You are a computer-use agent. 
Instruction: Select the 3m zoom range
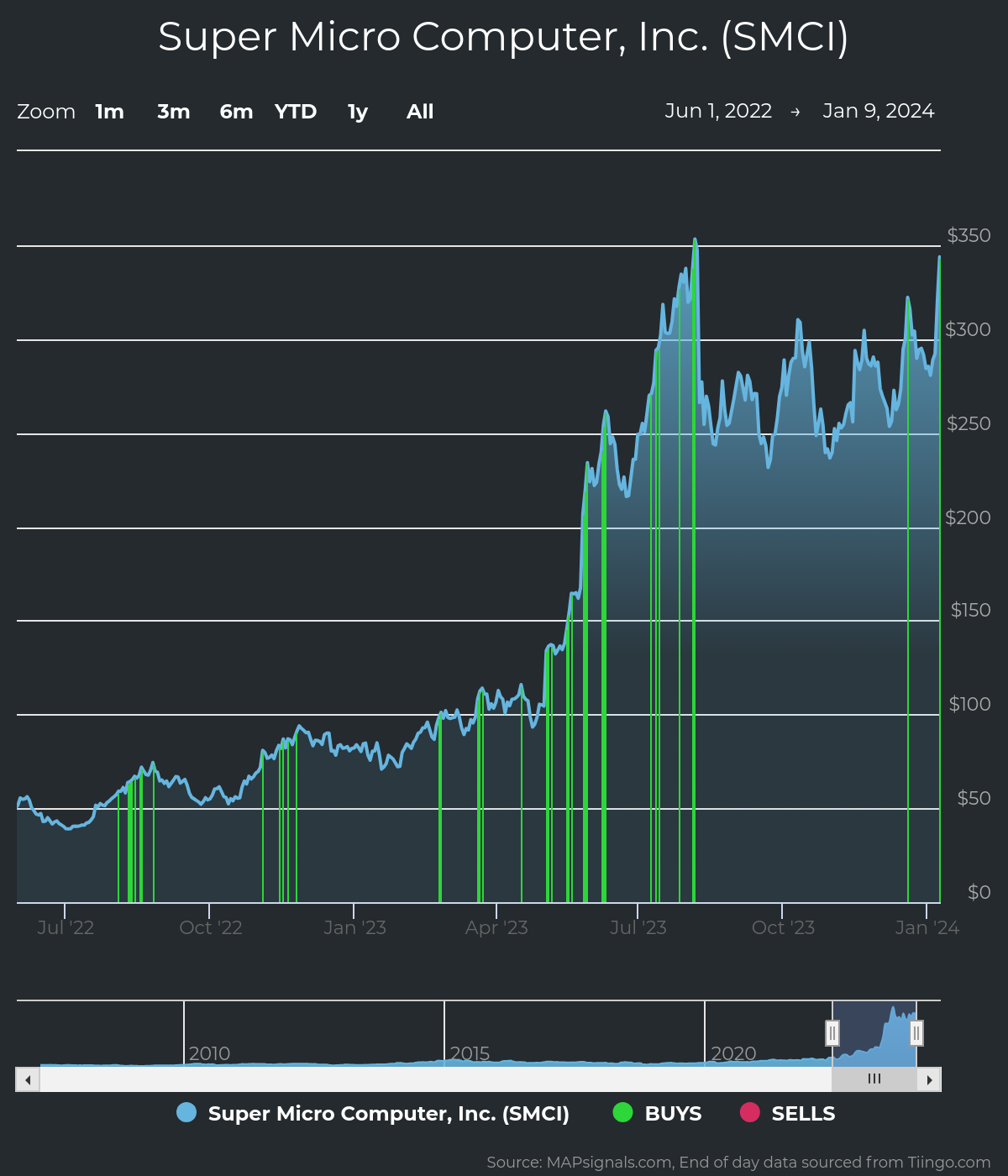[x=173, y=112]
